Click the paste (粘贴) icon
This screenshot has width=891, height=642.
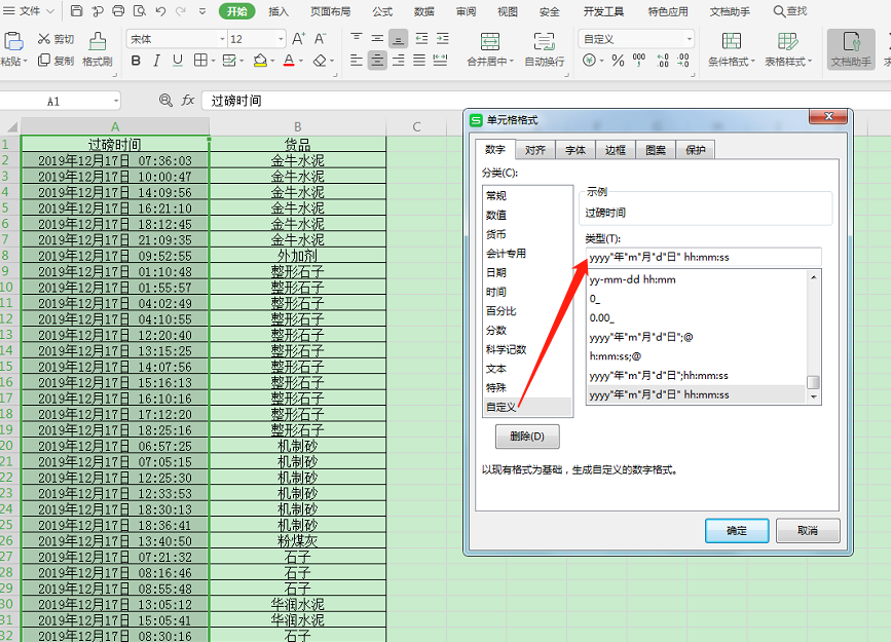point(13,41)
